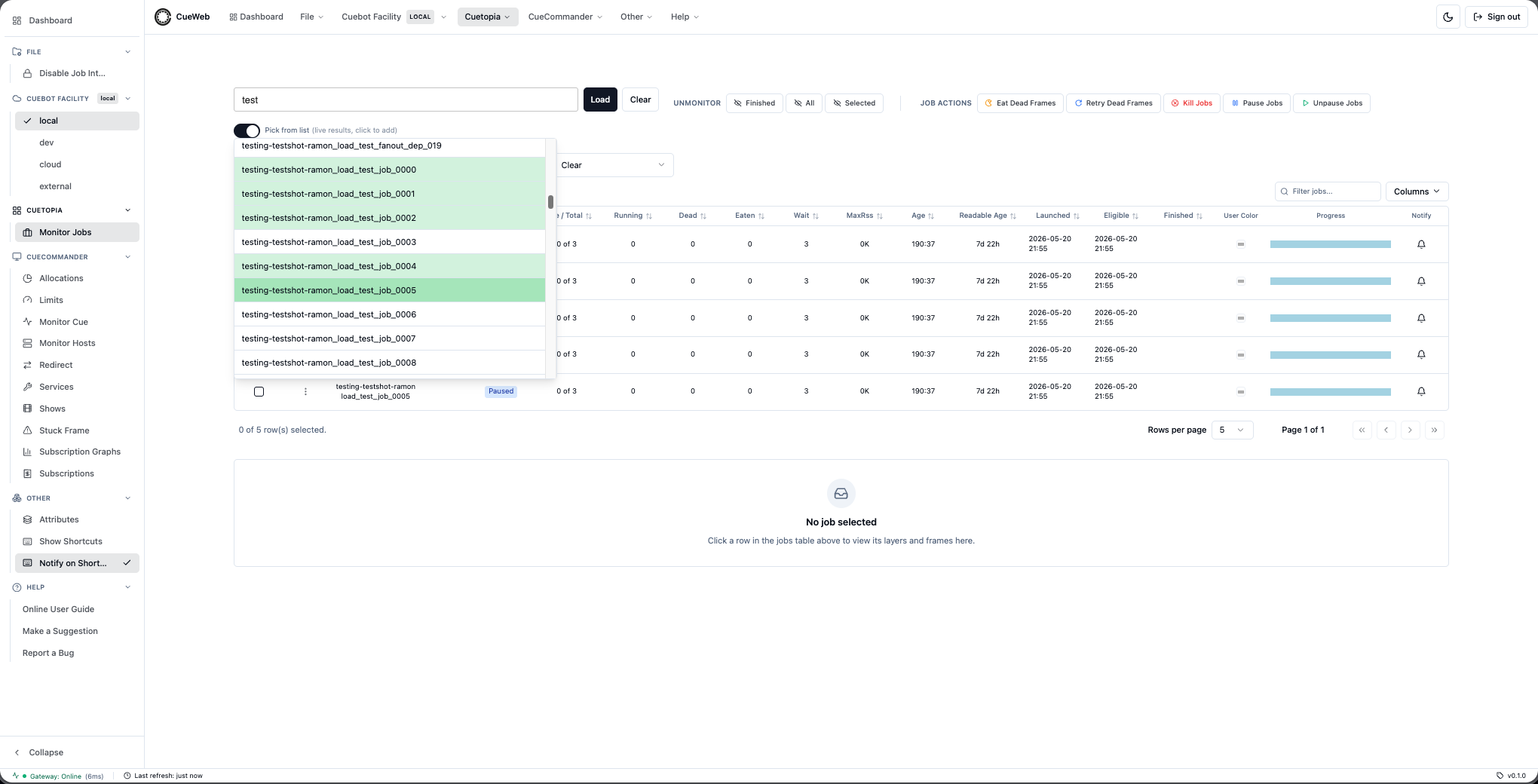The width and height of the screenshot is (1538, 784).
Task: Open Services in sidebar
Action: click(77, 387)
